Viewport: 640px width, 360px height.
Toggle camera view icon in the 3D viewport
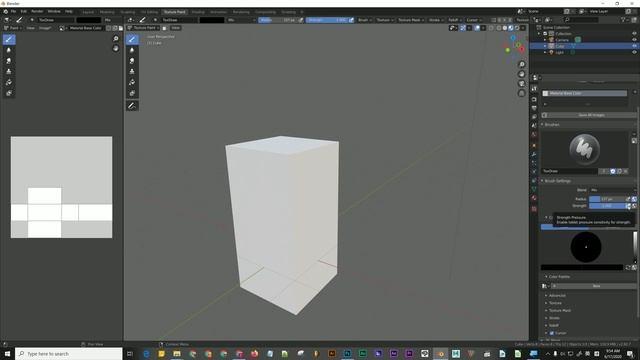(x=522, y=84)
